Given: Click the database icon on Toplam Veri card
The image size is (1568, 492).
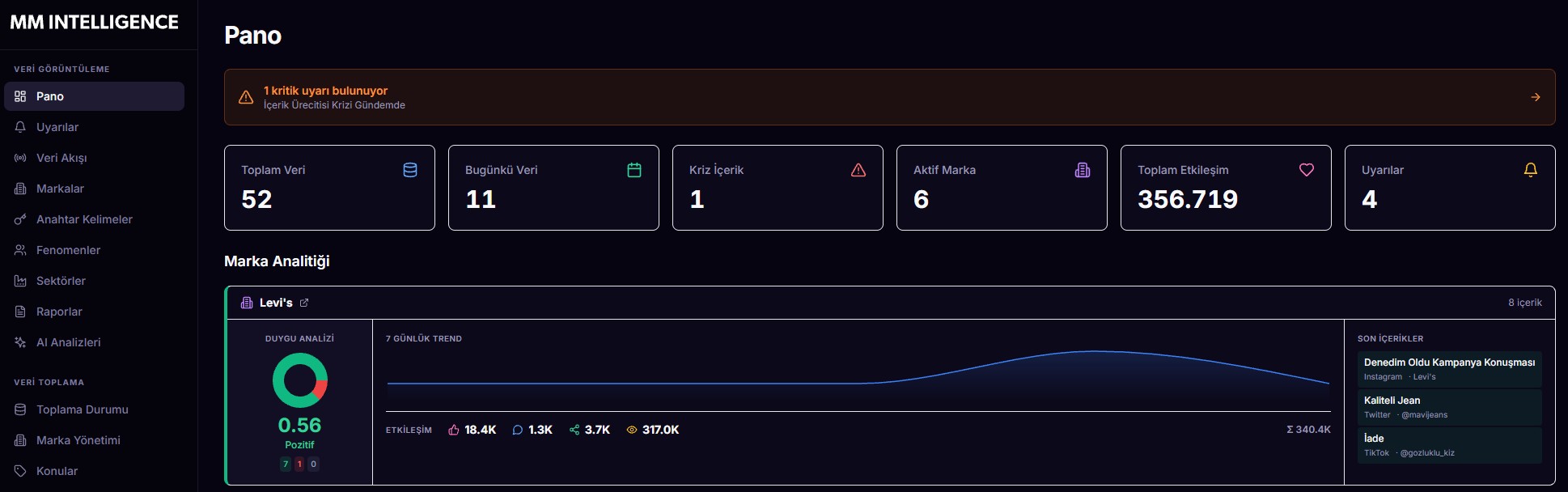Looking at the screenshot, I should [x=410, y=170].
